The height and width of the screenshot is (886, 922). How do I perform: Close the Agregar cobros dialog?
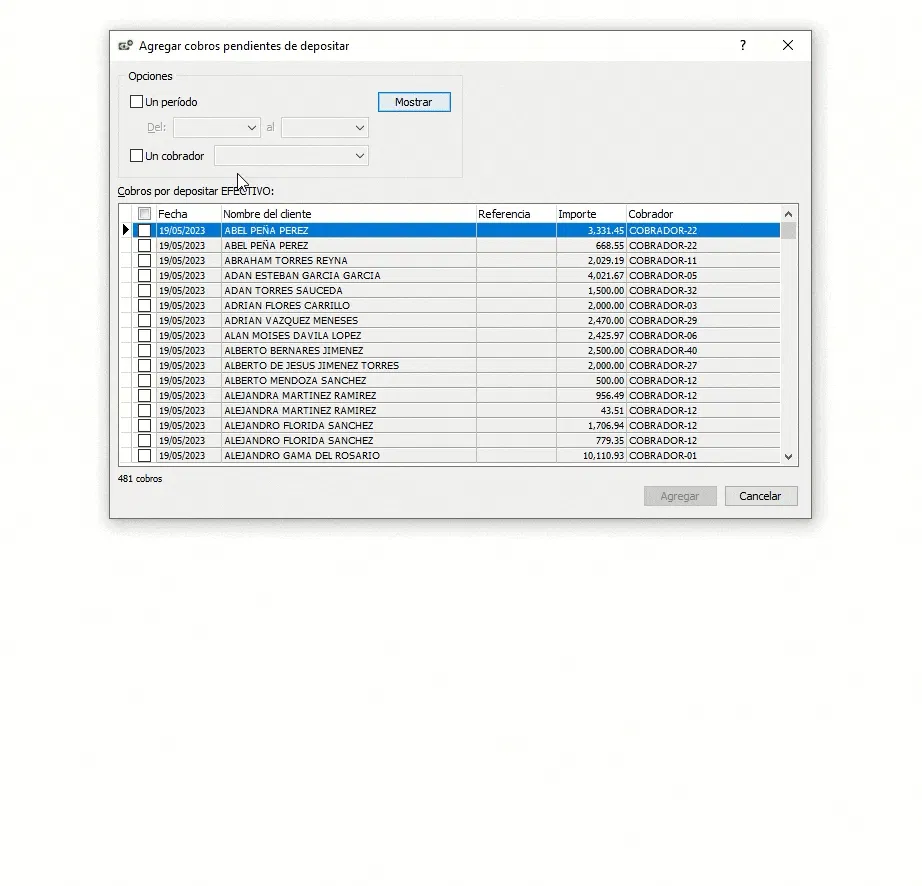(x=788, y=45)
